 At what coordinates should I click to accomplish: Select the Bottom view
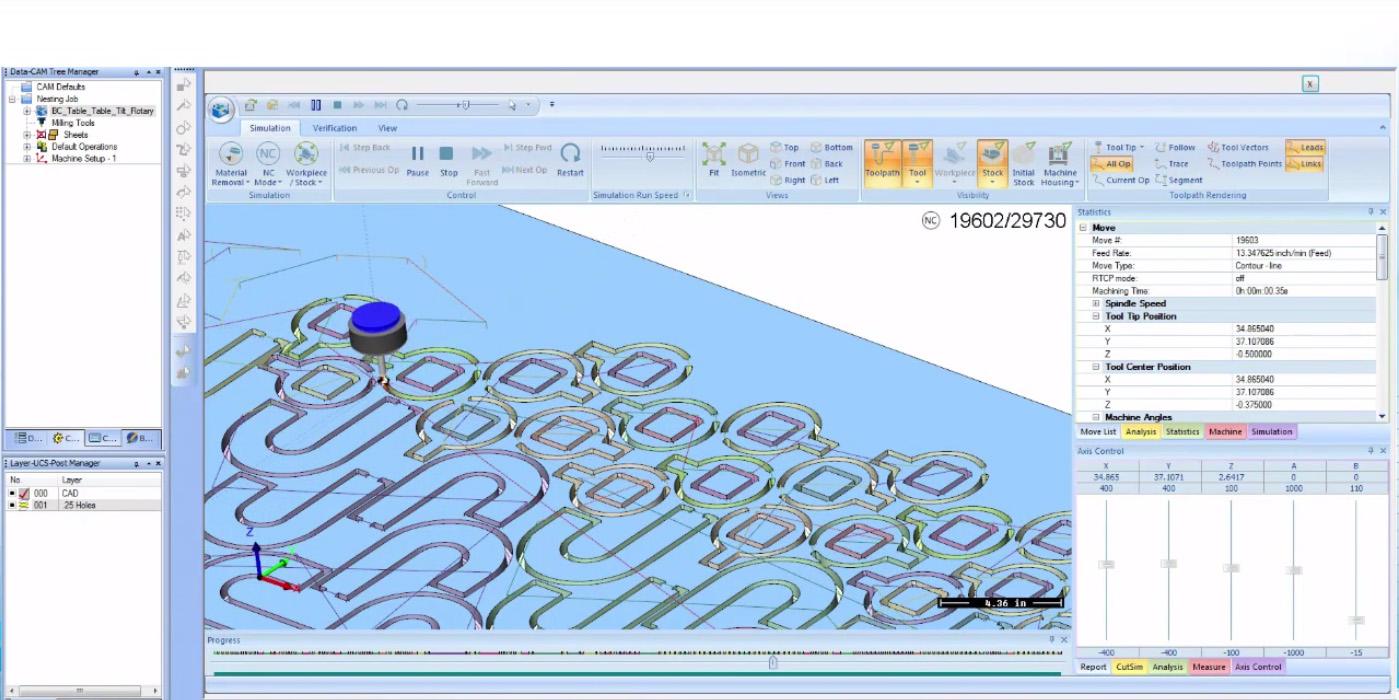tap(832, 147)
